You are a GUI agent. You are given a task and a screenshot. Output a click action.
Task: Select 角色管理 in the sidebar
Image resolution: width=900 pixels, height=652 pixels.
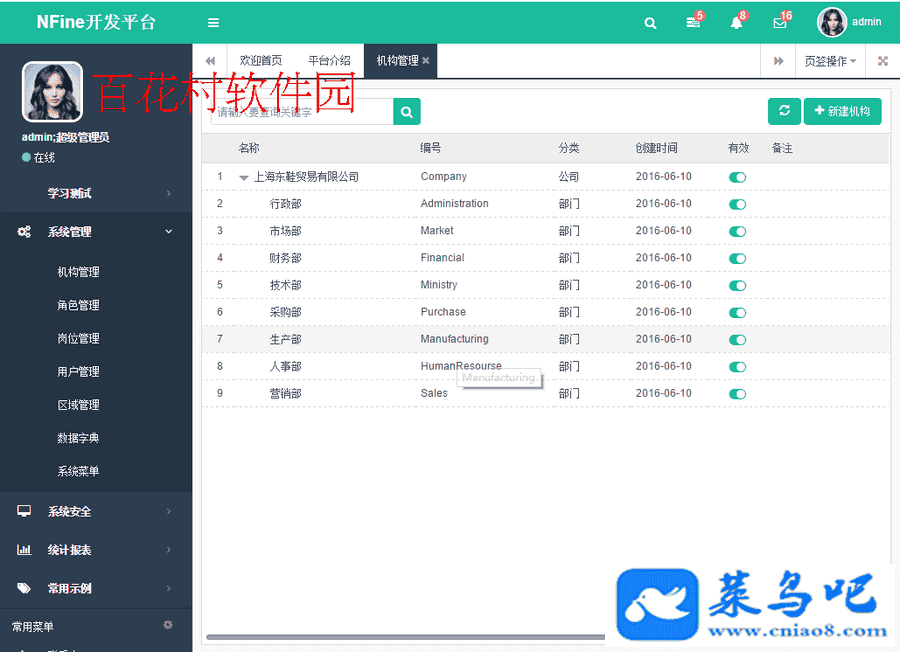(x=78, y=305)
